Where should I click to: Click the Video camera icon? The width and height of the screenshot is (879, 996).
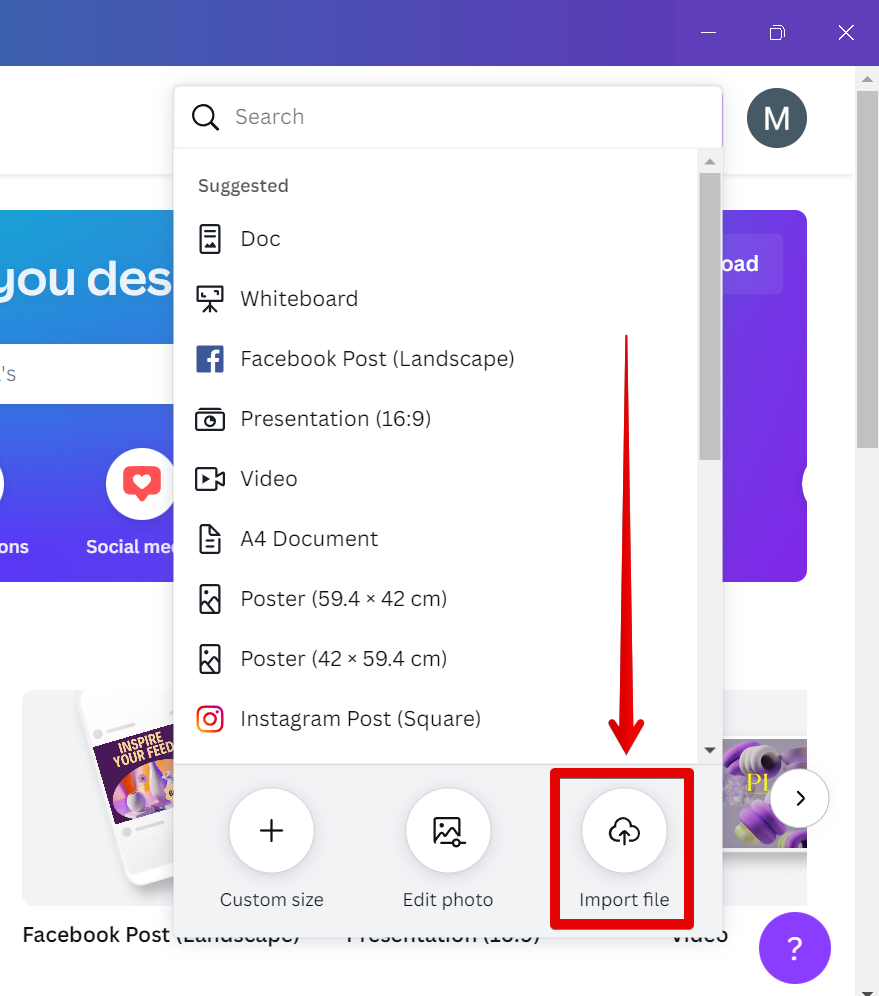210,479
